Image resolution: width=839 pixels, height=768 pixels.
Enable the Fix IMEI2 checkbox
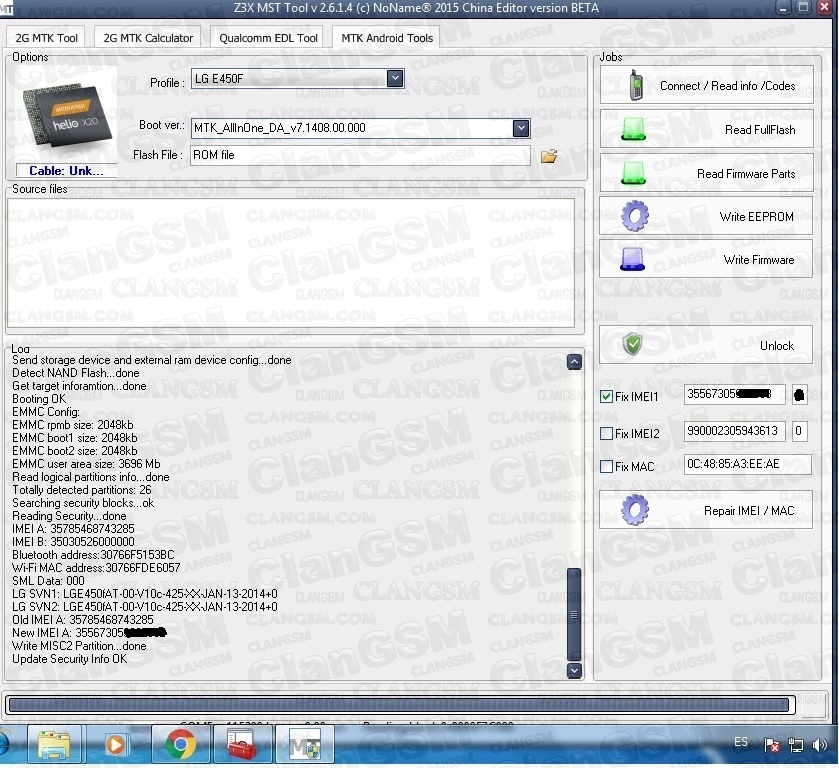coord(606,434)
